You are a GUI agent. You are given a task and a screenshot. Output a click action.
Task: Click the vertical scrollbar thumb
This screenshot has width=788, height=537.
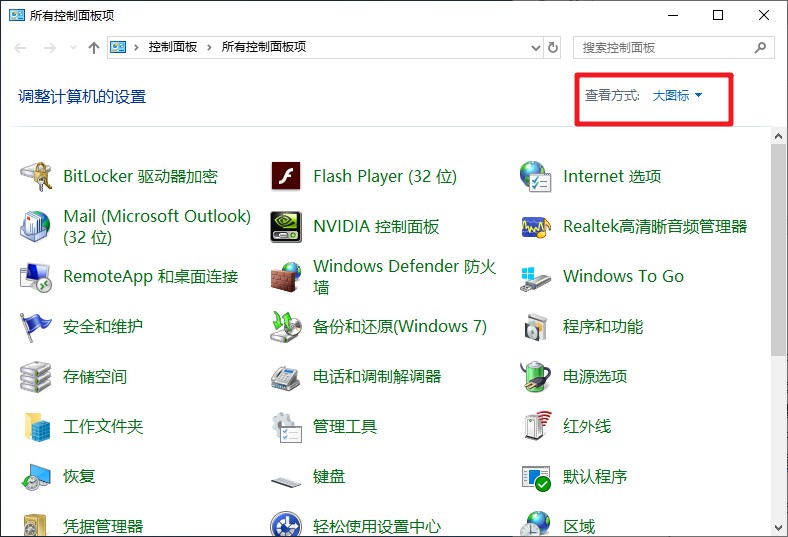coord(778,250)
